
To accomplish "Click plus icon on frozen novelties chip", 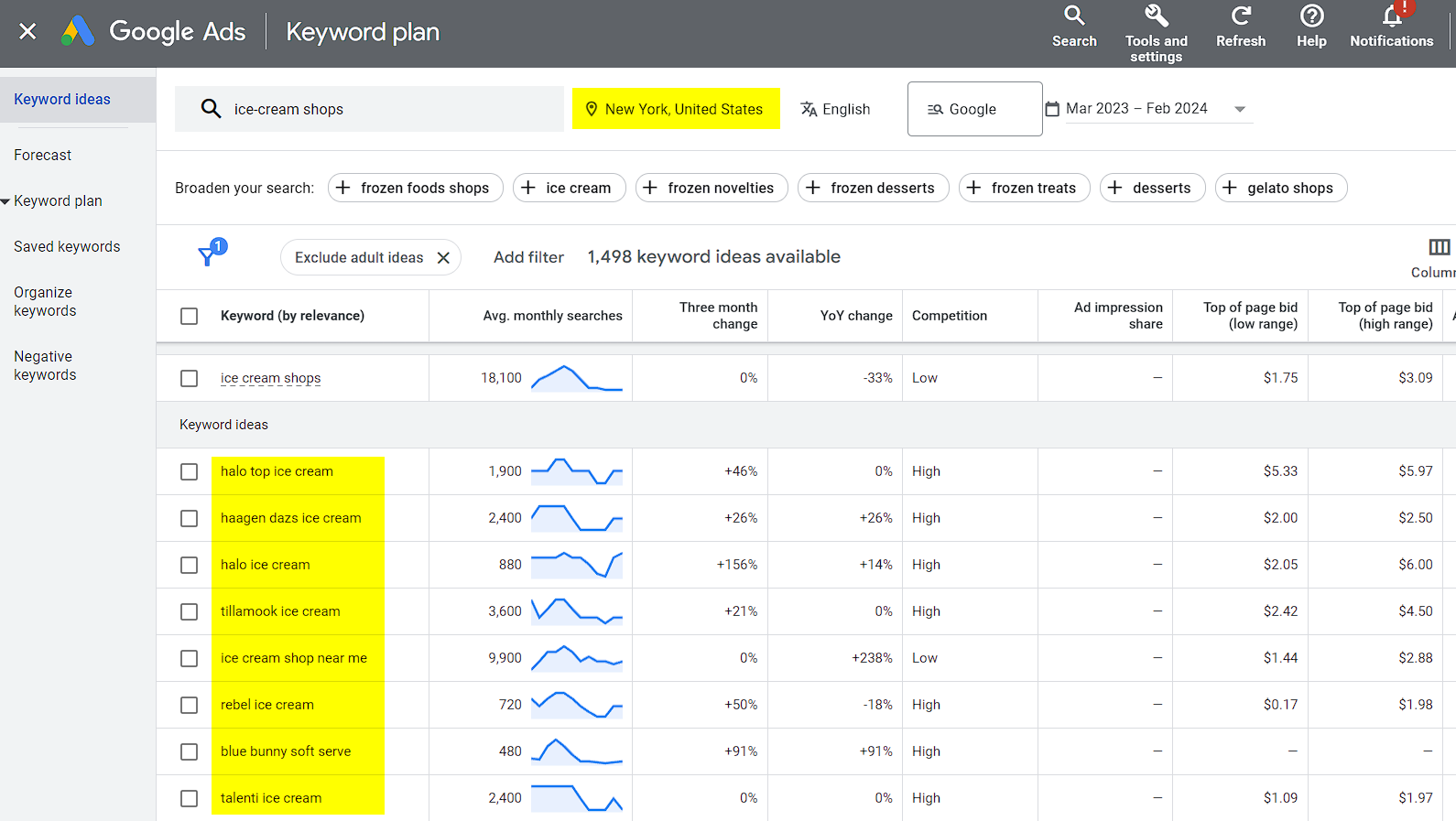I will [650, 188].
